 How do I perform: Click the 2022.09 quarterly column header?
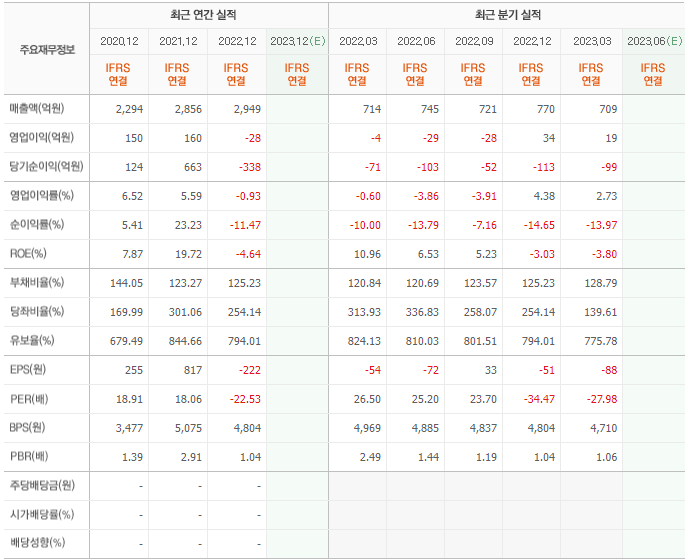[474, 41]
